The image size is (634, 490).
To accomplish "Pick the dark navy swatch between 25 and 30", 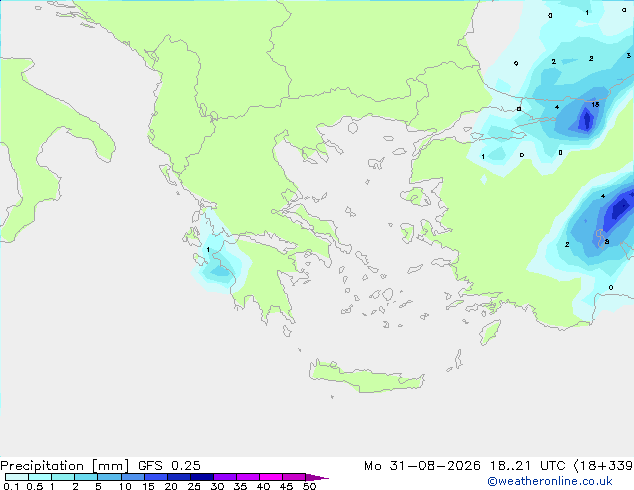I will 202,477.
